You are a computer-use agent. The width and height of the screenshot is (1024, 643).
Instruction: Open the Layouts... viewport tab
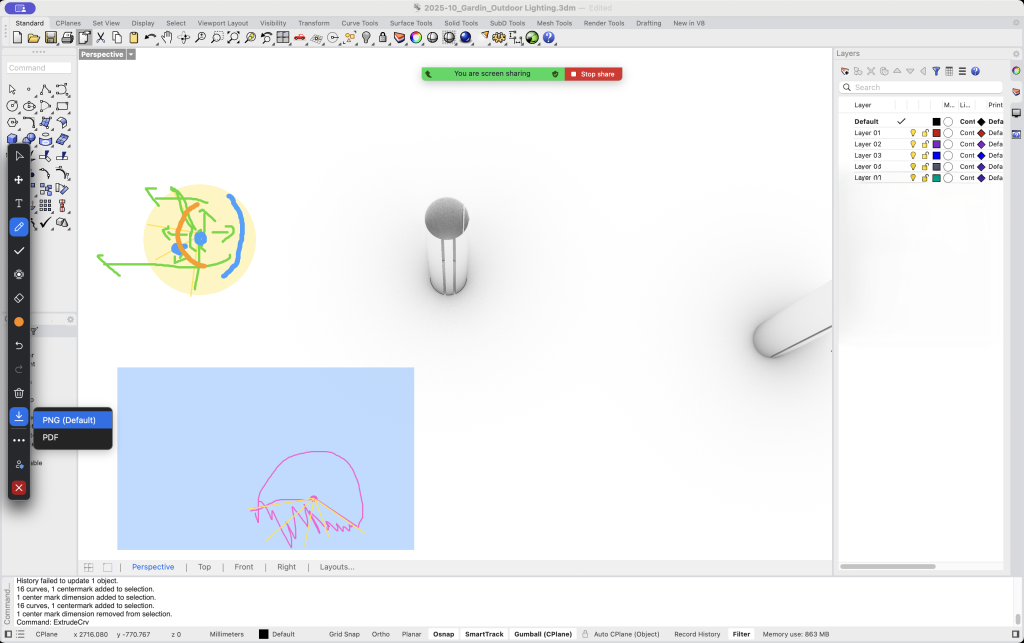[x=337, y=567]
